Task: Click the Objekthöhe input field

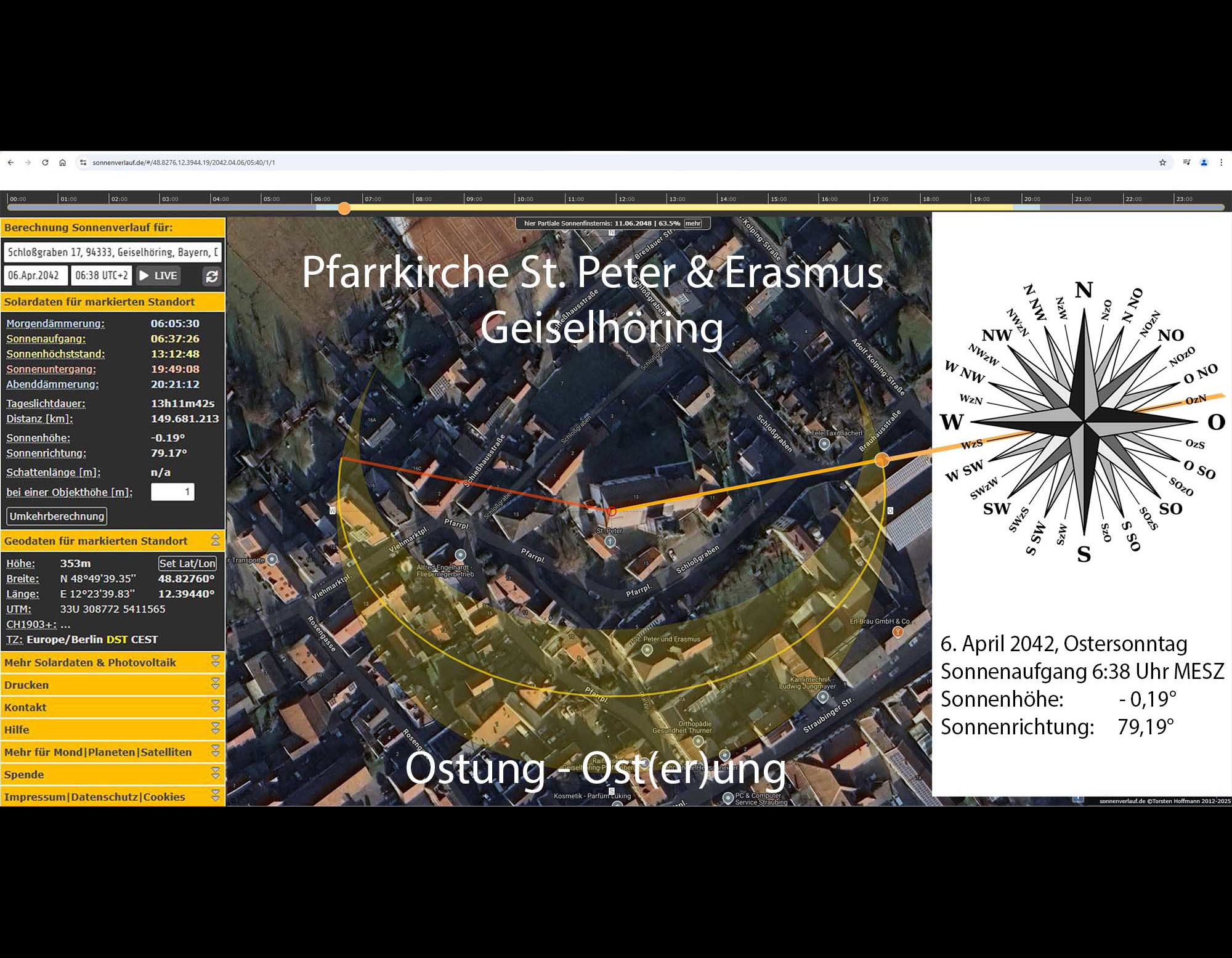Action: (172, 492)
